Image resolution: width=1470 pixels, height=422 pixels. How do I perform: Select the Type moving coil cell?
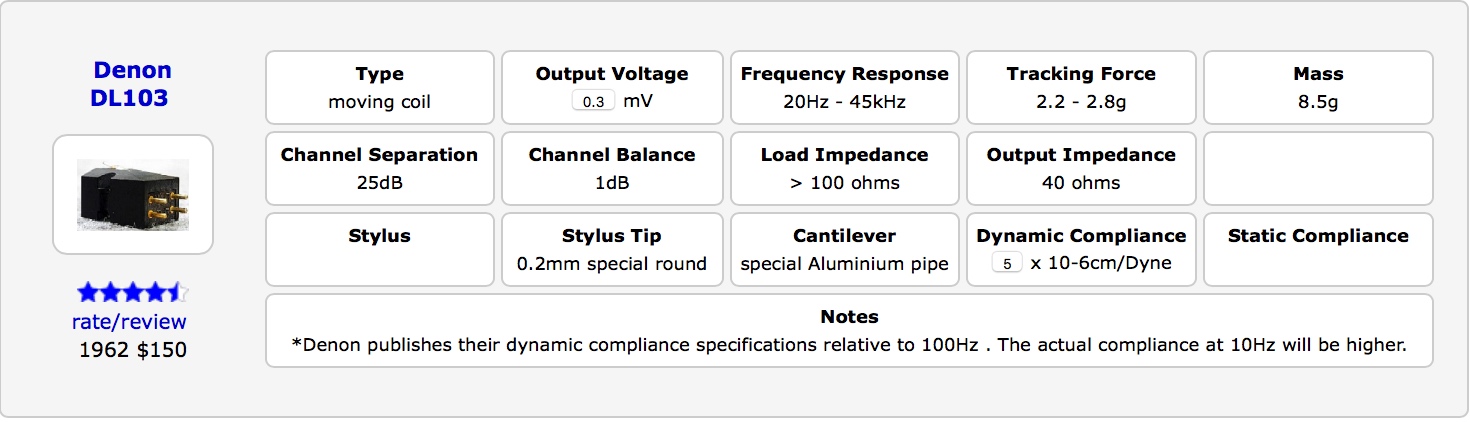tap(379, 88)
